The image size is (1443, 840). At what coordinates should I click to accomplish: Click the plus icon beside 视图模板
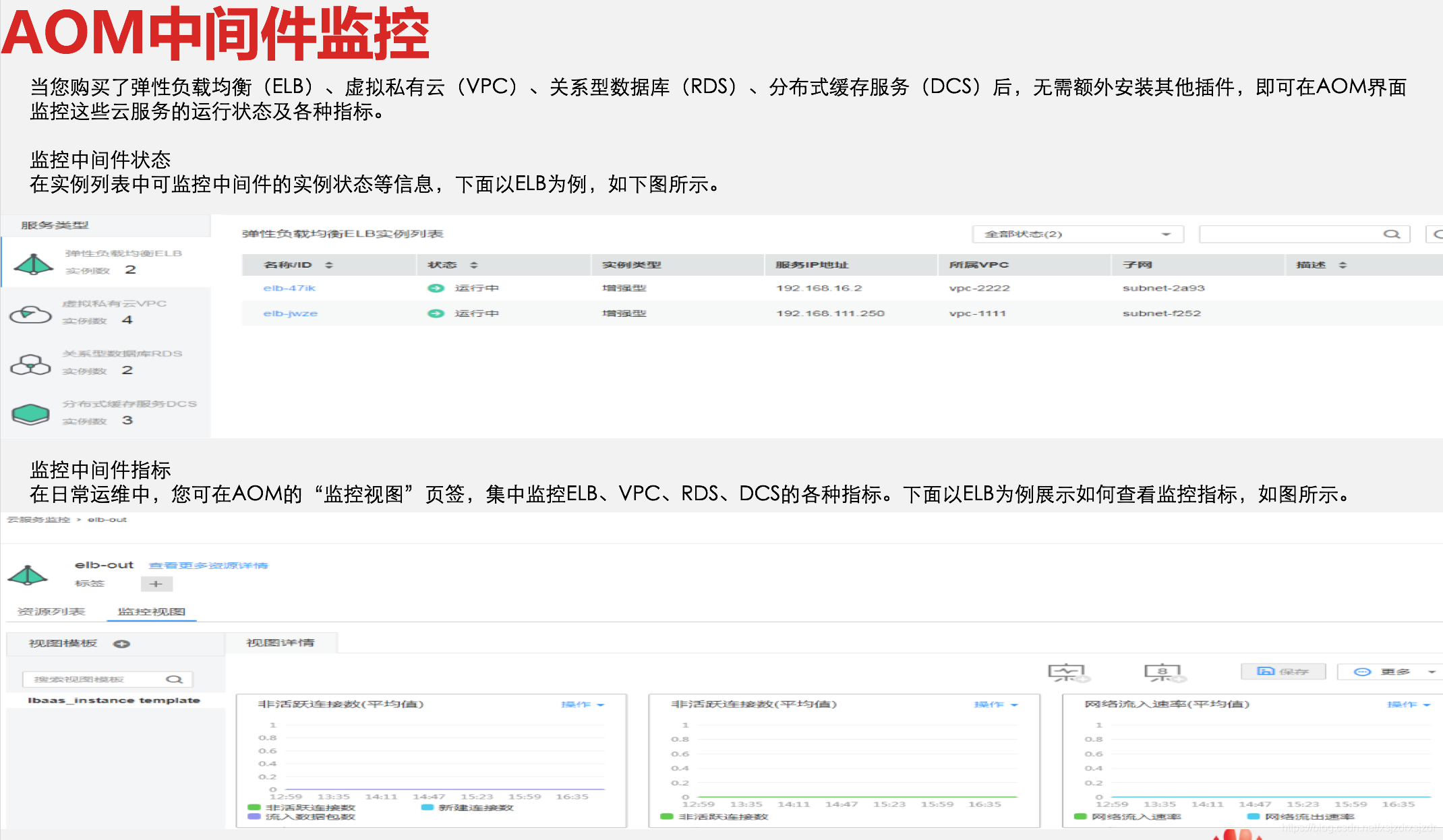point(121,644)
